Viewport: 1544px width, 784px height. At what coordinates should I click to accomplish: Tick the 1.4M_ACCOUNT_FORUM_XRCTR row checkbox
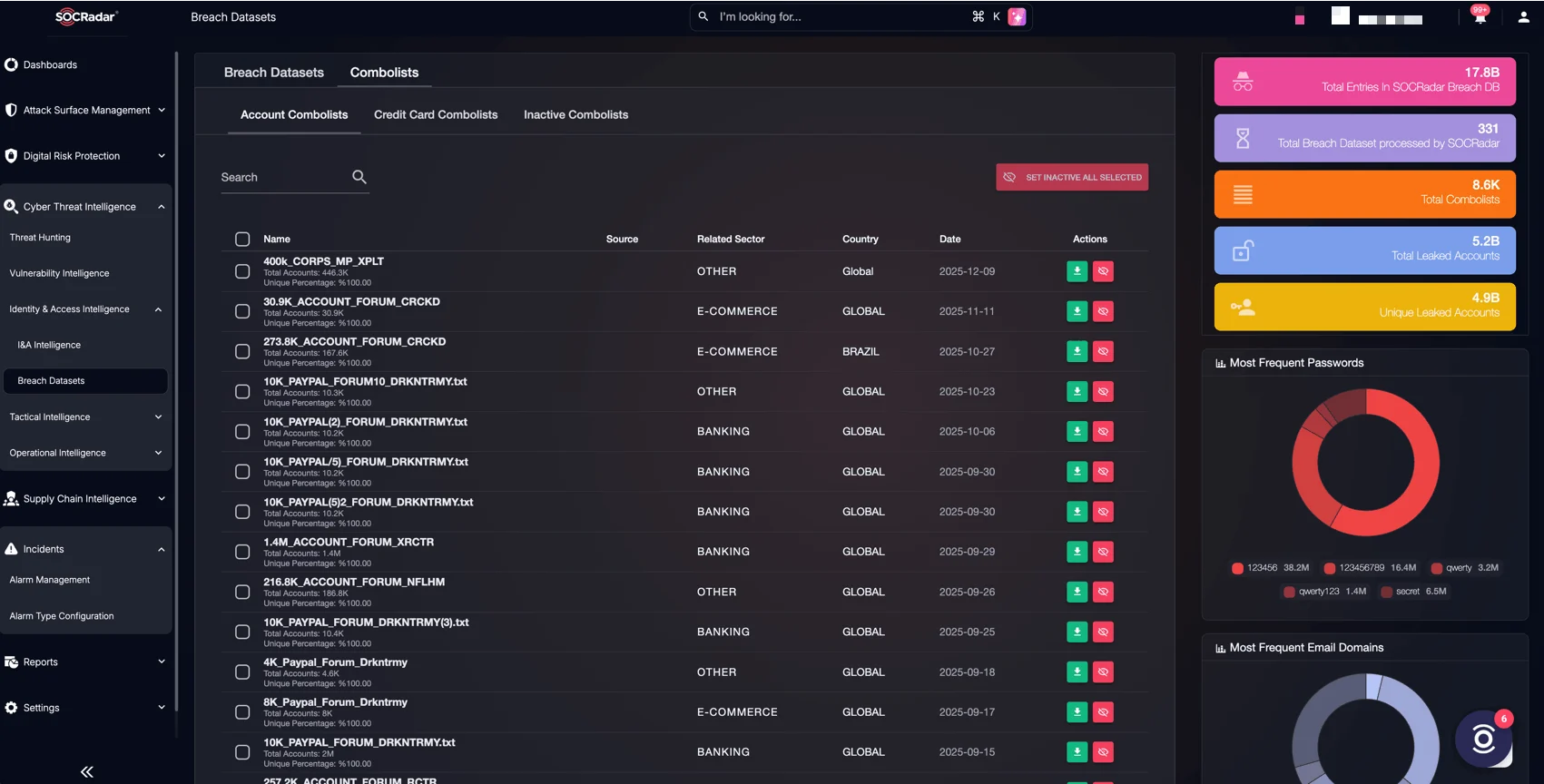(x=242, y=552)
